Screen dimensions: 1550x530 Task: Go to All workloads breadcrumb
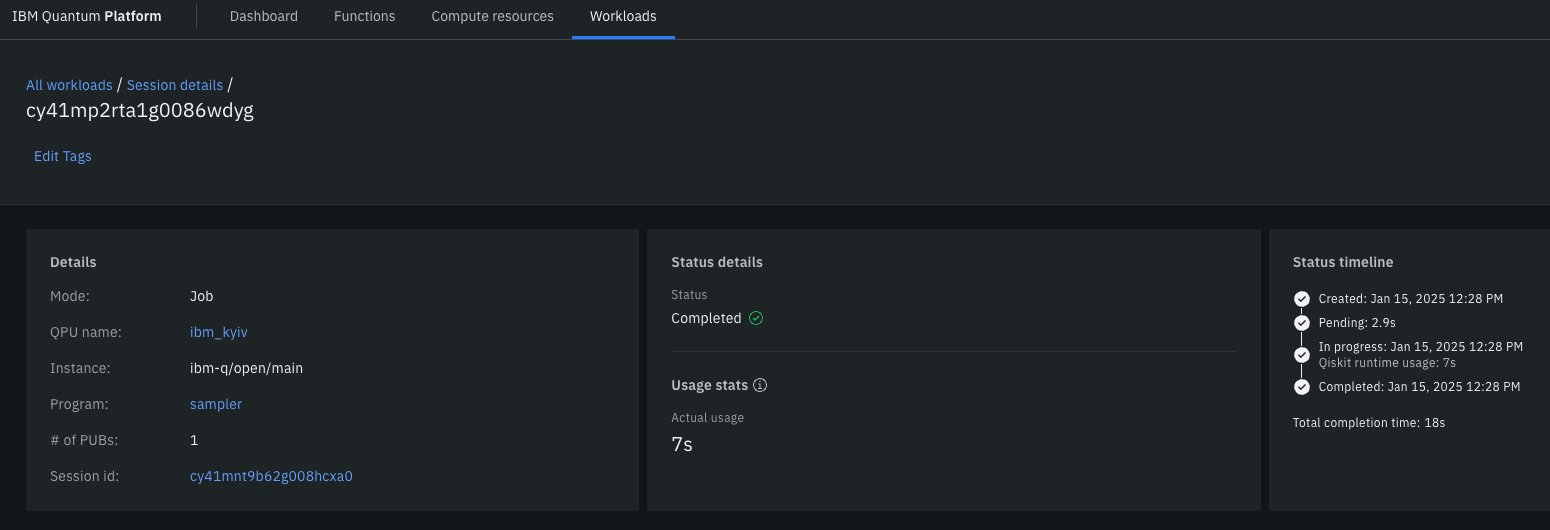(69, 86)
